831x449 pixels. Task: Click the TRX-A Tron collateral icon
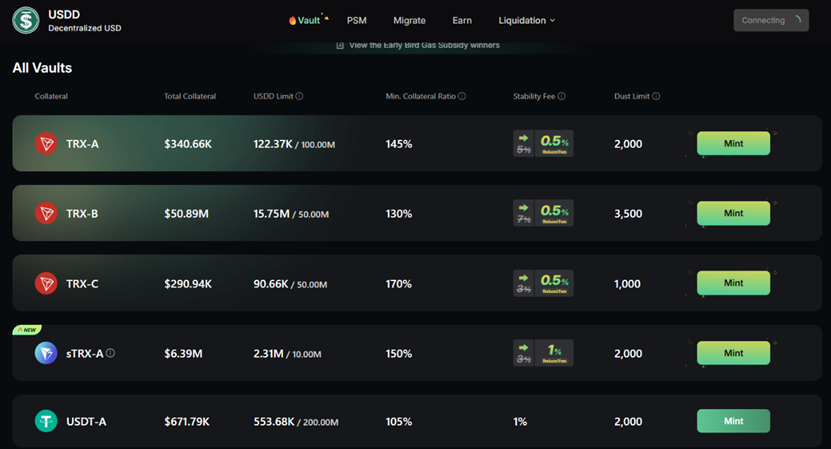(x=46, y=144)
